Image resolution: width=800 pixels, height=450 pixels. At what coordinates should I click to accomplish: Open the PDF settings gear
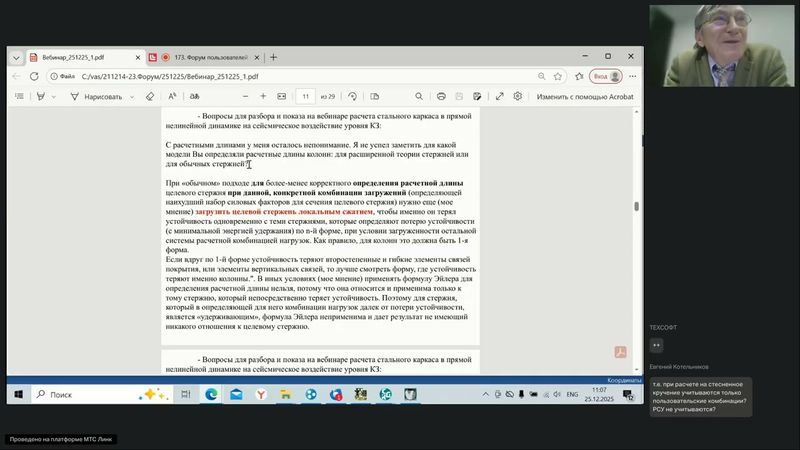pos(517,96)
